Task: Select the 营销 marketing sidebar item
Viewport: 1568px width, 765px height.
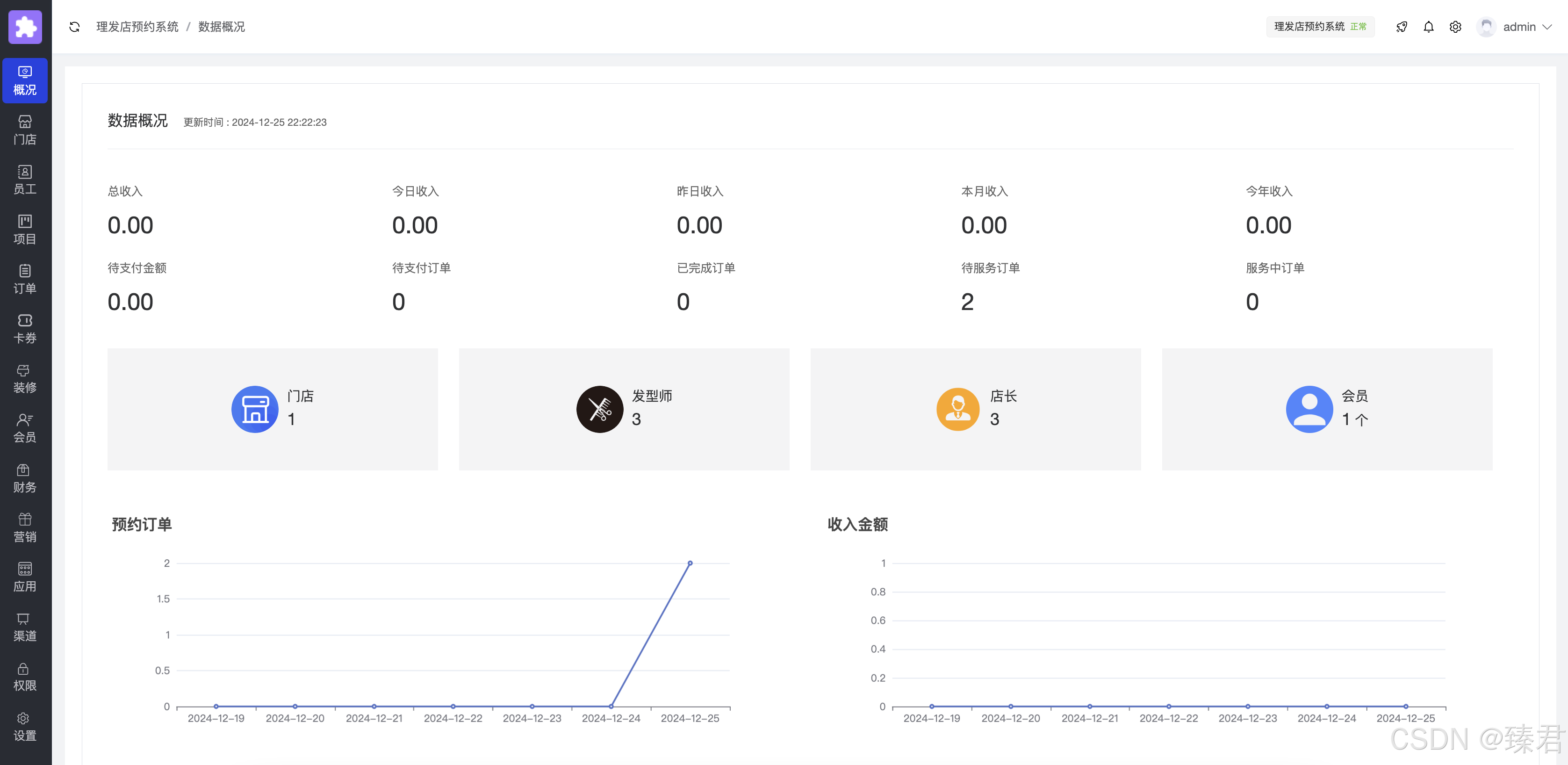Action: coord(25,527)
